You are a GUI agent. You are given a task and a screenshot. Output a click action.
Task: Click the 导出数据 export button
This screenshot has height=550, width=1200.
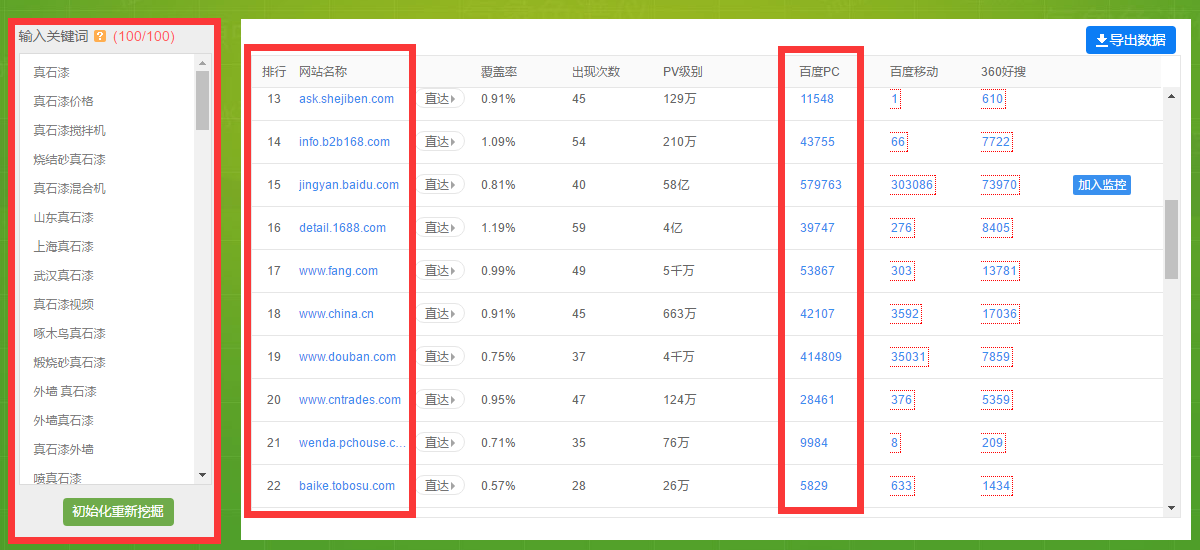point(1131,40)
